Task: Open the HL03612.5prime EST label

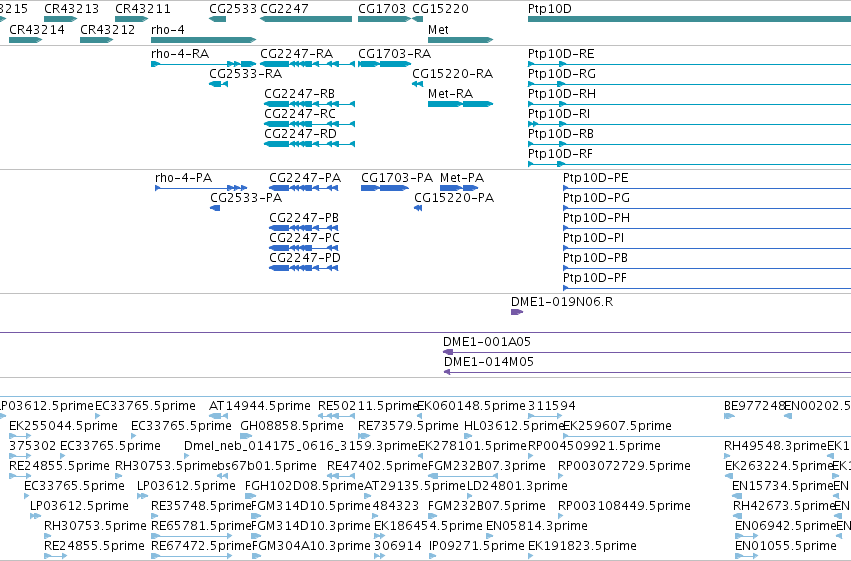Action: 513,425
